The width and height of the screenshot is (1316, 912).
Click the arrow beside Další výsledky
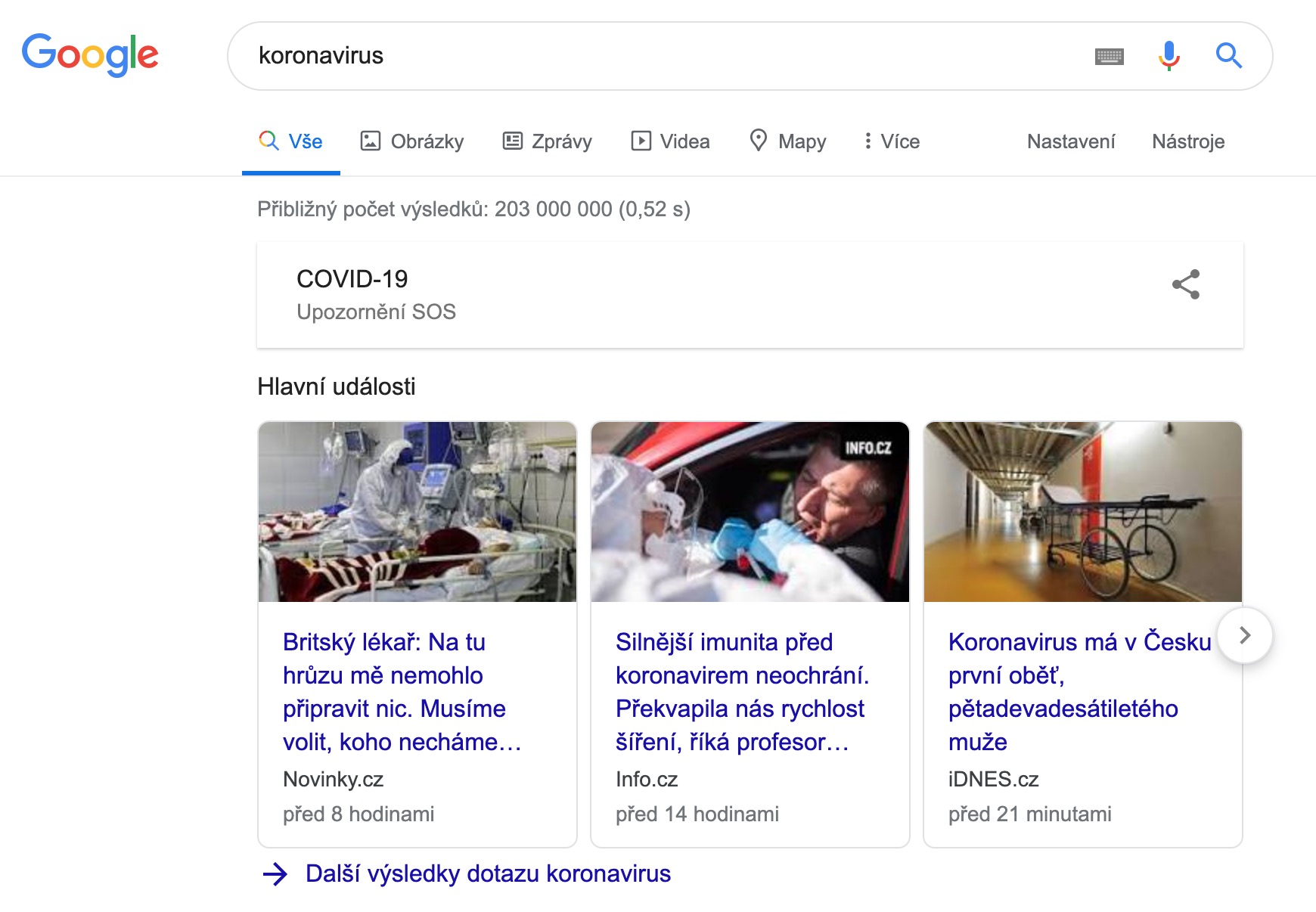click(275, 874)
